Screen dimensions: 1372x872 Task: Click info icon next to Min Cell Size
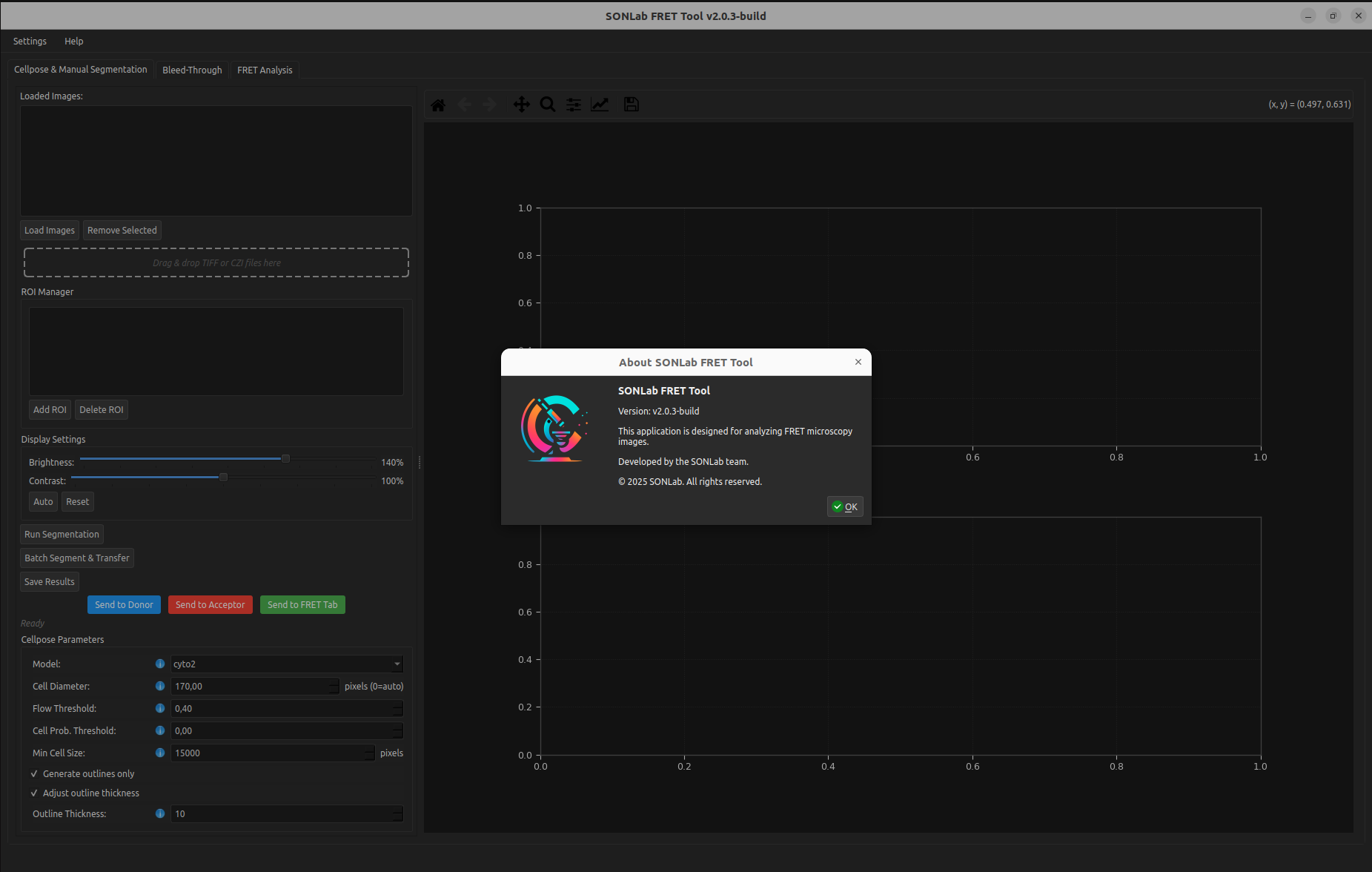click(160, 753)
